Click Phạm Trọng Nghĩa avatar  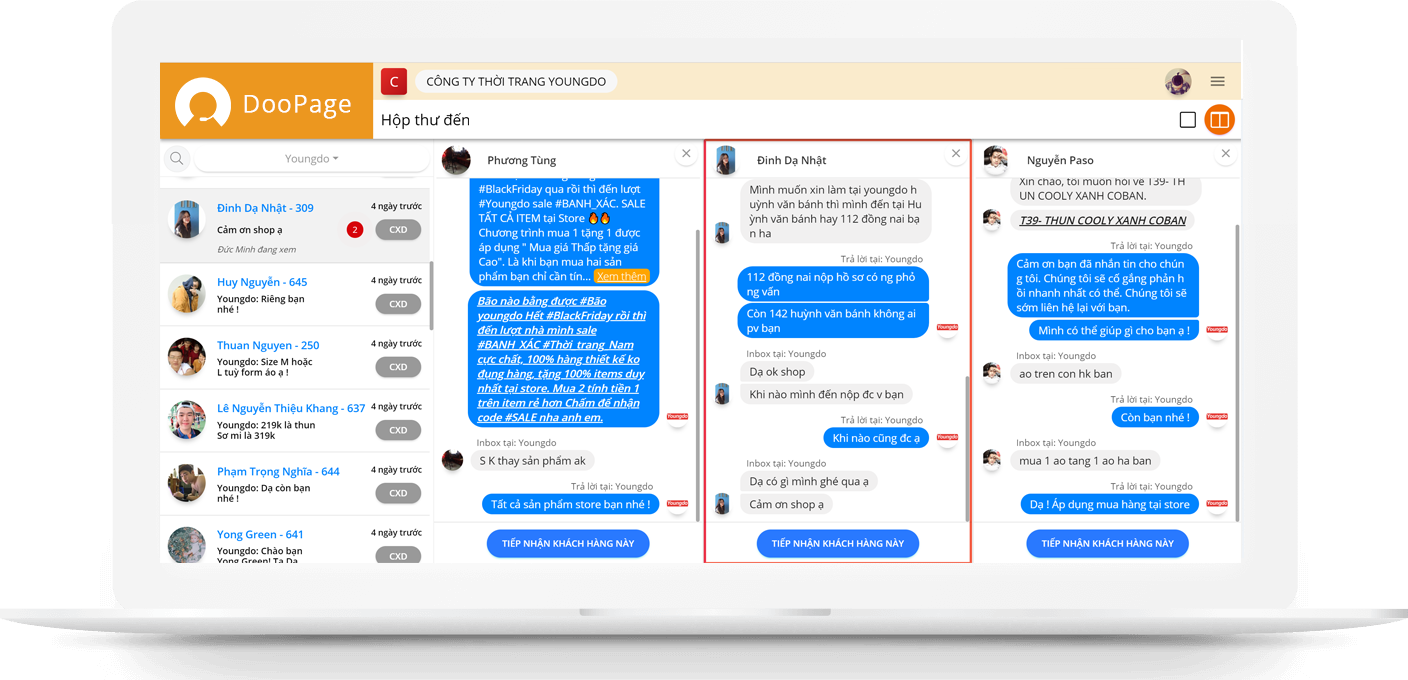pyautogui.click(x=186, y=483)
